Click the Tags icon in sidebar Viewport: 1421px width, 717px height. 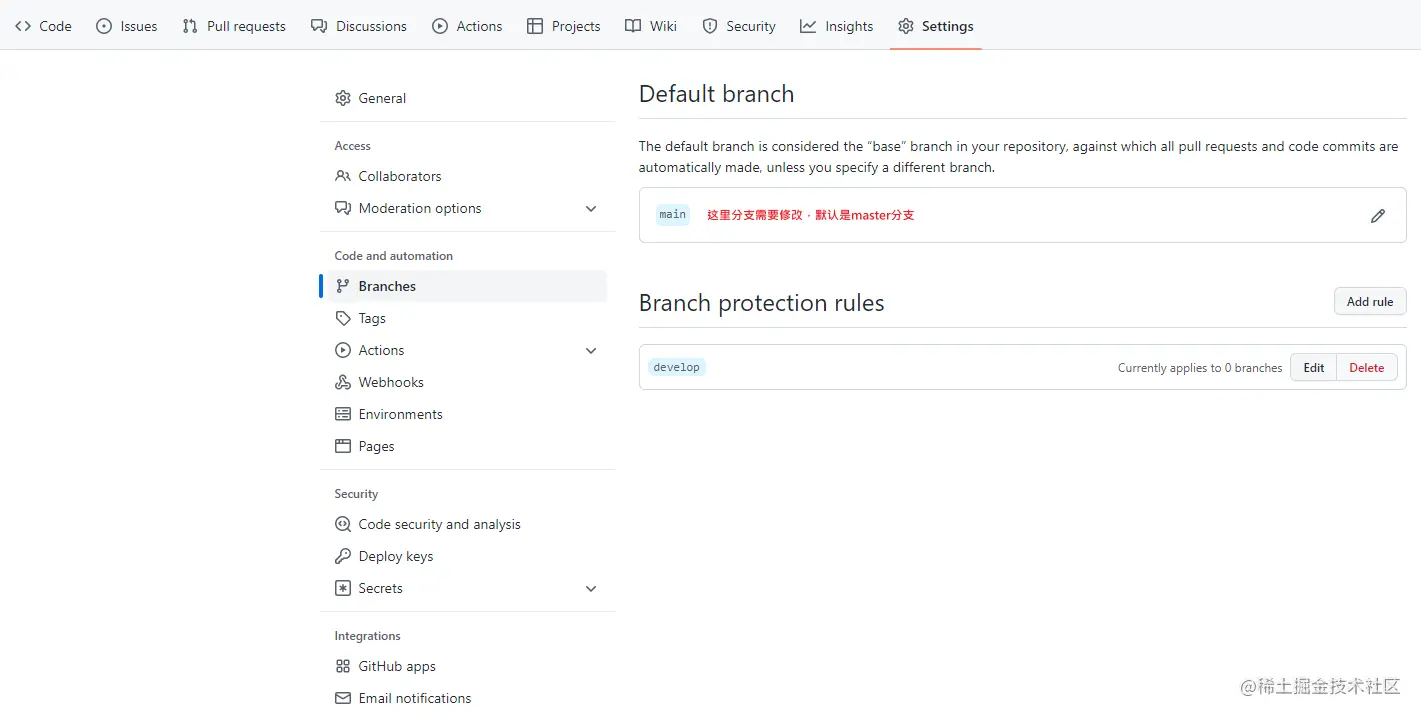coord(343,318)
